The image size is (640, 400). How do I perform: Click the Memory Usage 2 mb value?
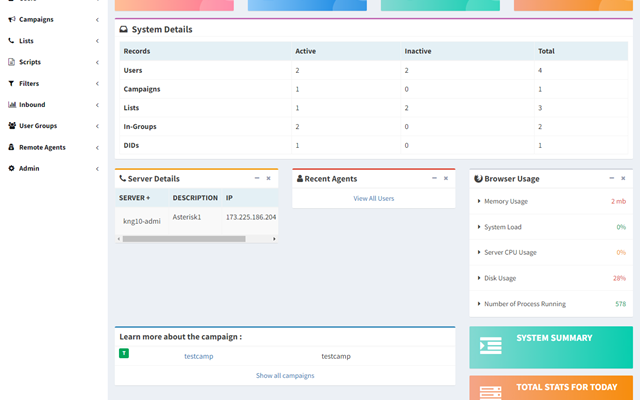tap(618, 201)
